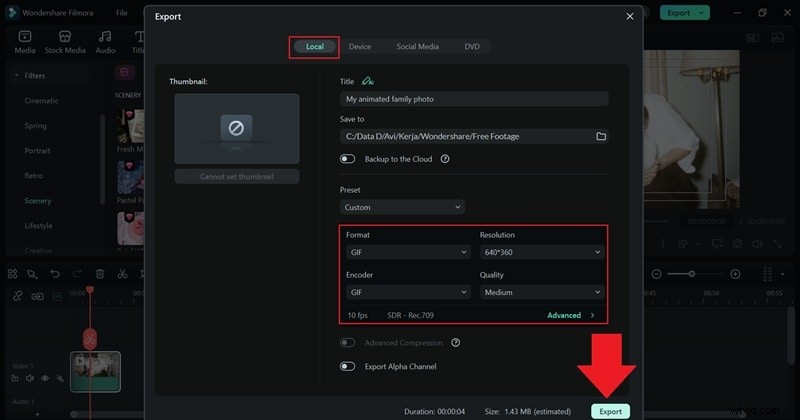Click Backup to the Cloud help icon
This screenshot has width=800, height=420.
(x=445, y=159)
